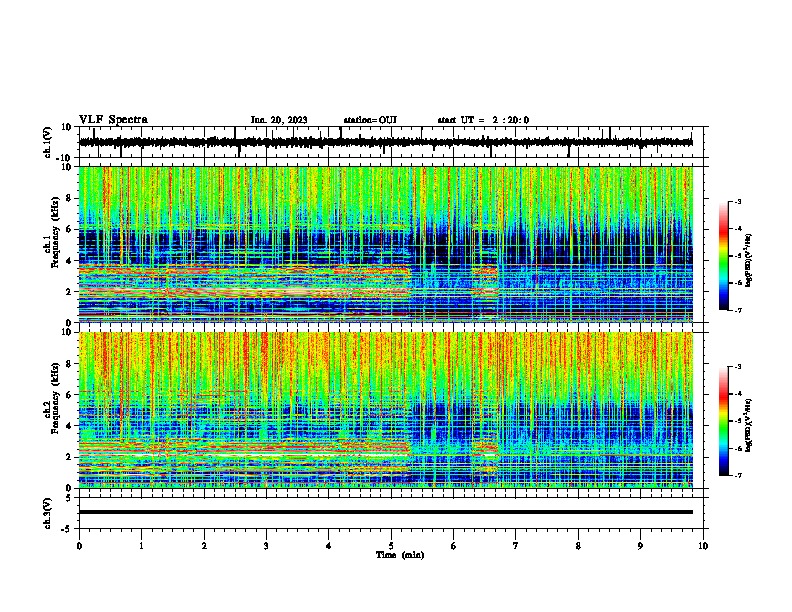
Task: Click time axis tick label 3
Action: coord(266,546)
